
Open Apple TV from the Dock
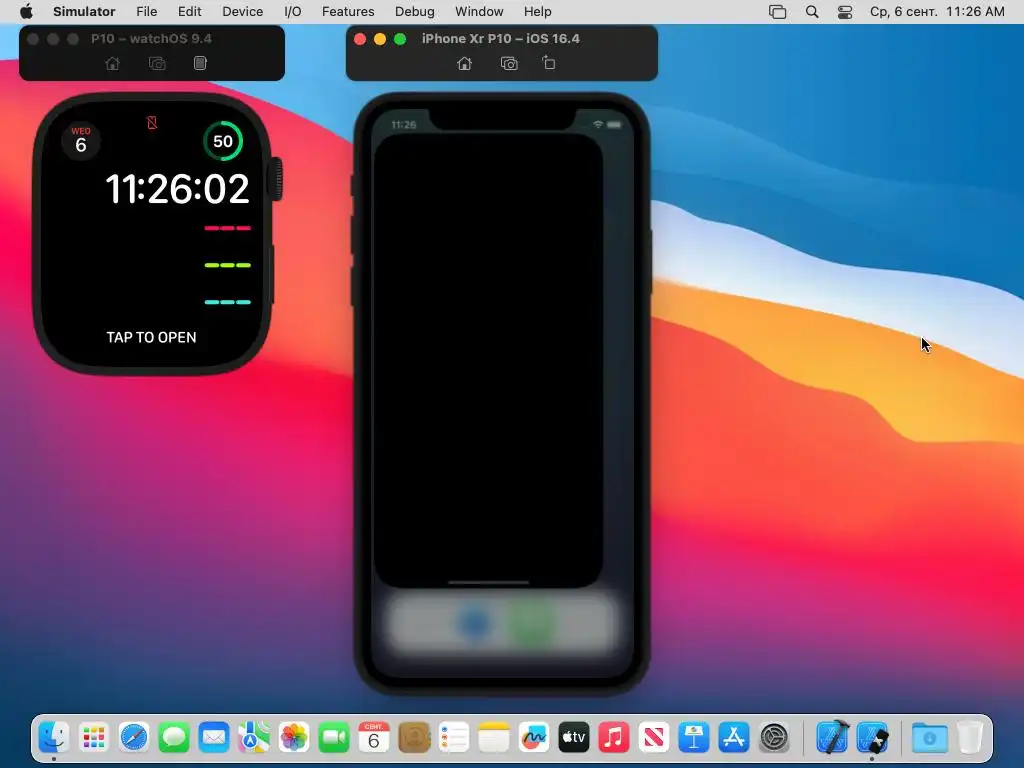pyautogui.click(x=573, y=737)
